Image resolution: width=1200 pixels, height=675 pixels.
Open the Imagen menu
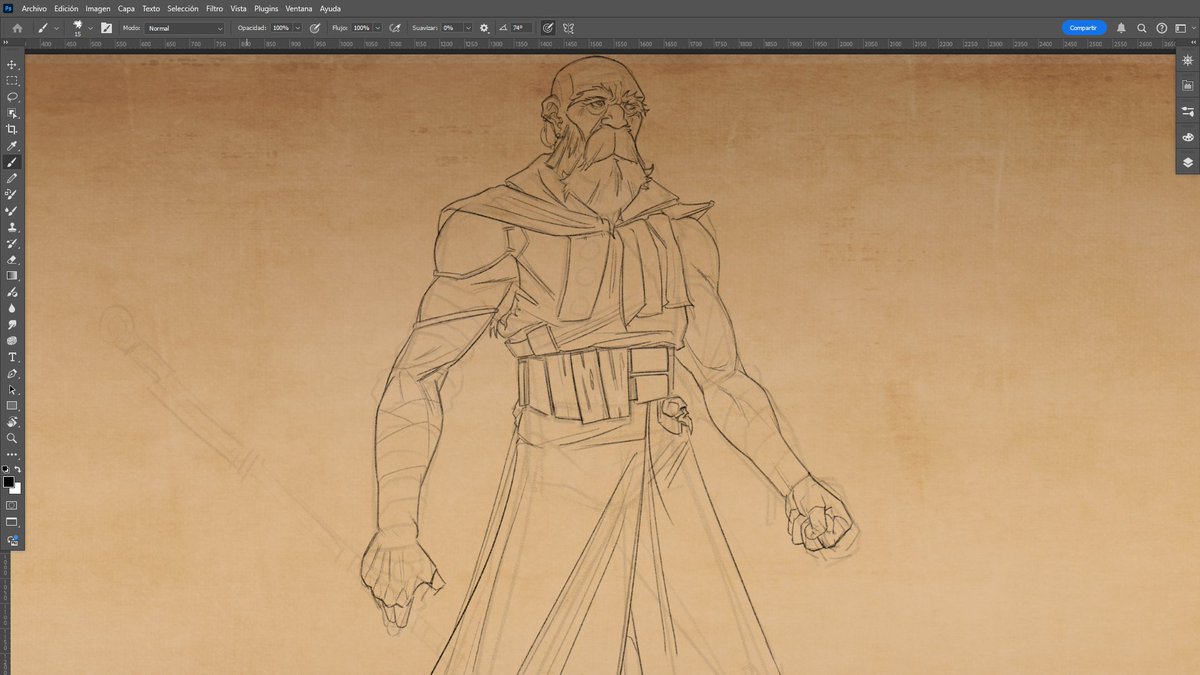click(98, 8)
